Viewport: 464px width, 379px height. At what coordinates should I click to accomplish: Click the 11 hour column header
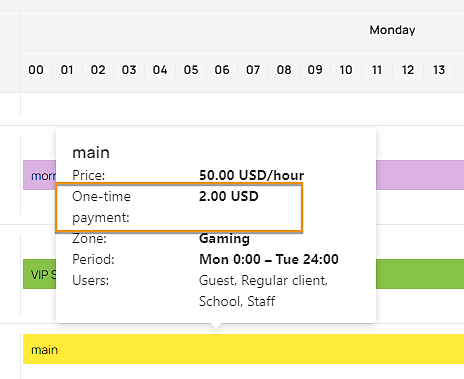377,70
